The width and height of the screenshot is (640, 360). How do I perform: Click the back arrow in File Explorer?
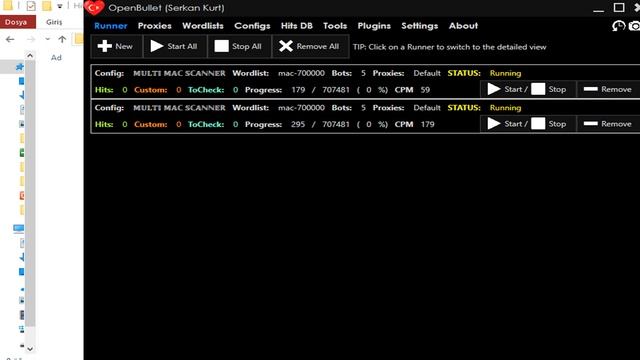click(10, 39)
